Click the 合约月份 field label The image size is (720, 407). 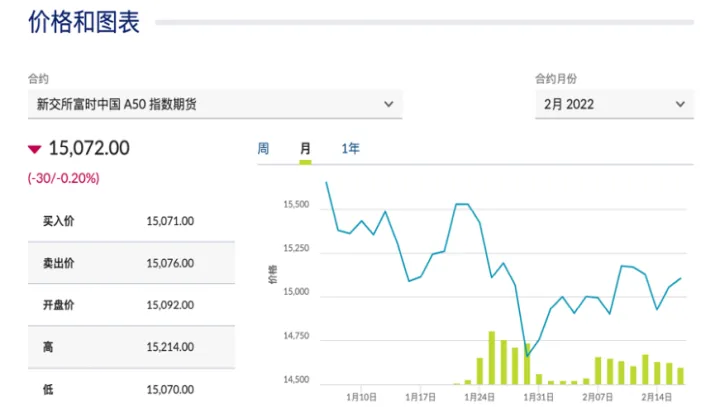tap(556, 79)
